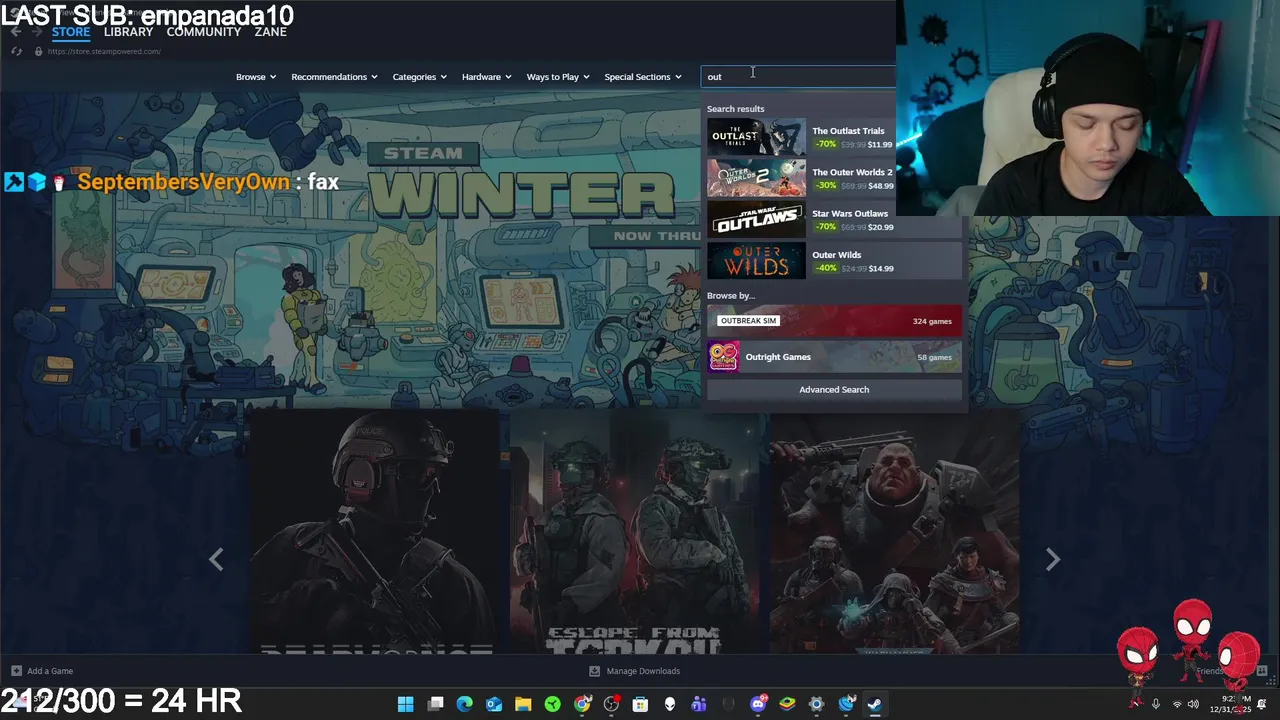Open File Explorer from the taskbar

pos(523,704)
